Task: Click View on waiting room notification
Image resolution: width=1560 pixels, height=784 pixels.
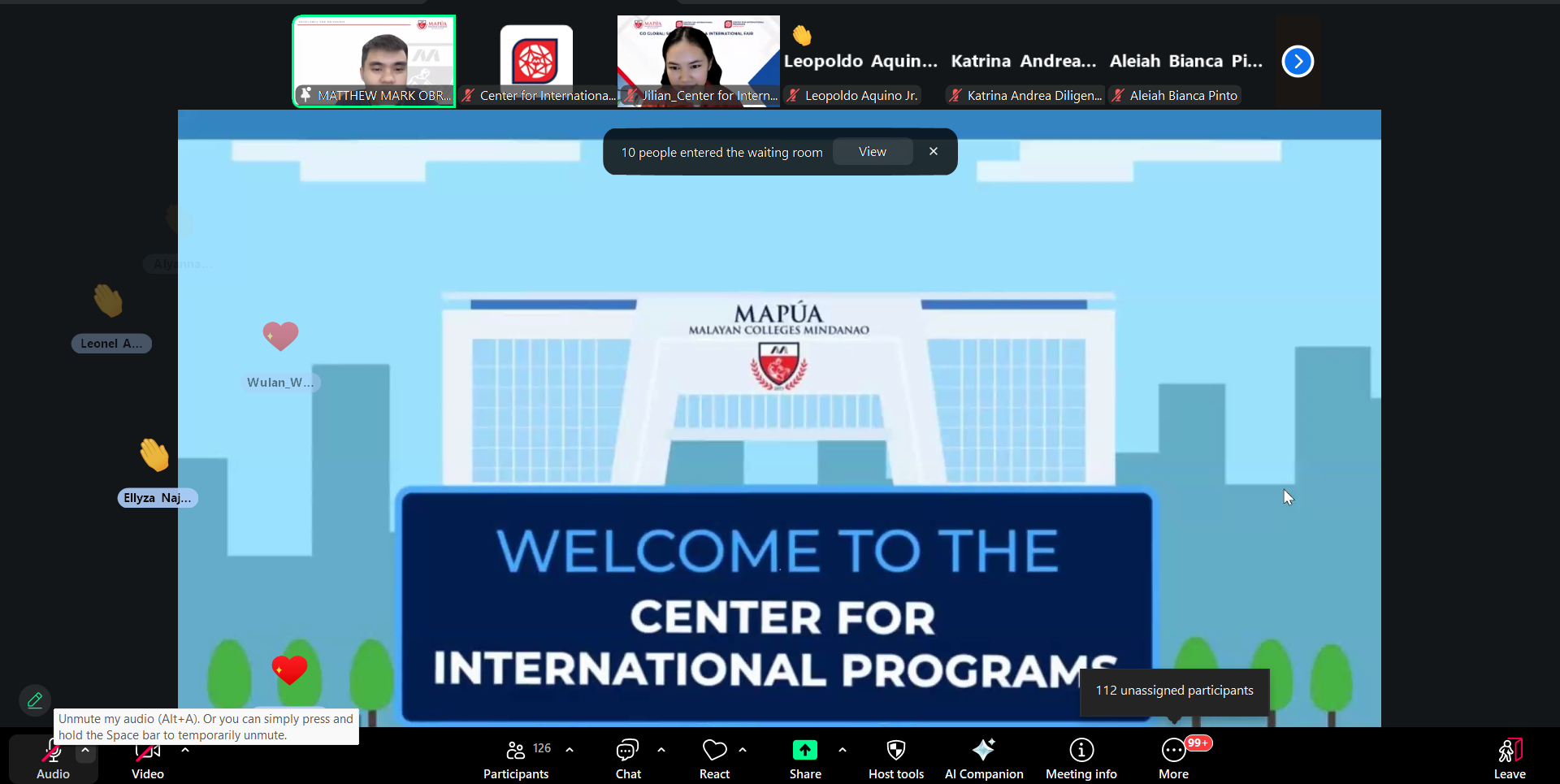Action: click(x=872, y=152)
